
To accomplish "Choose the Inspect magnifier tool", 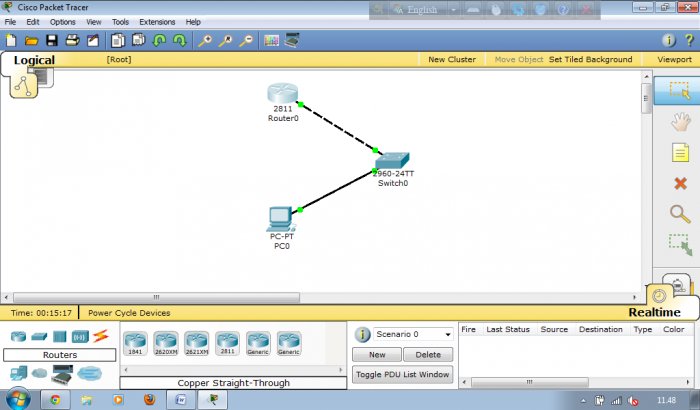I will [680, 214].
